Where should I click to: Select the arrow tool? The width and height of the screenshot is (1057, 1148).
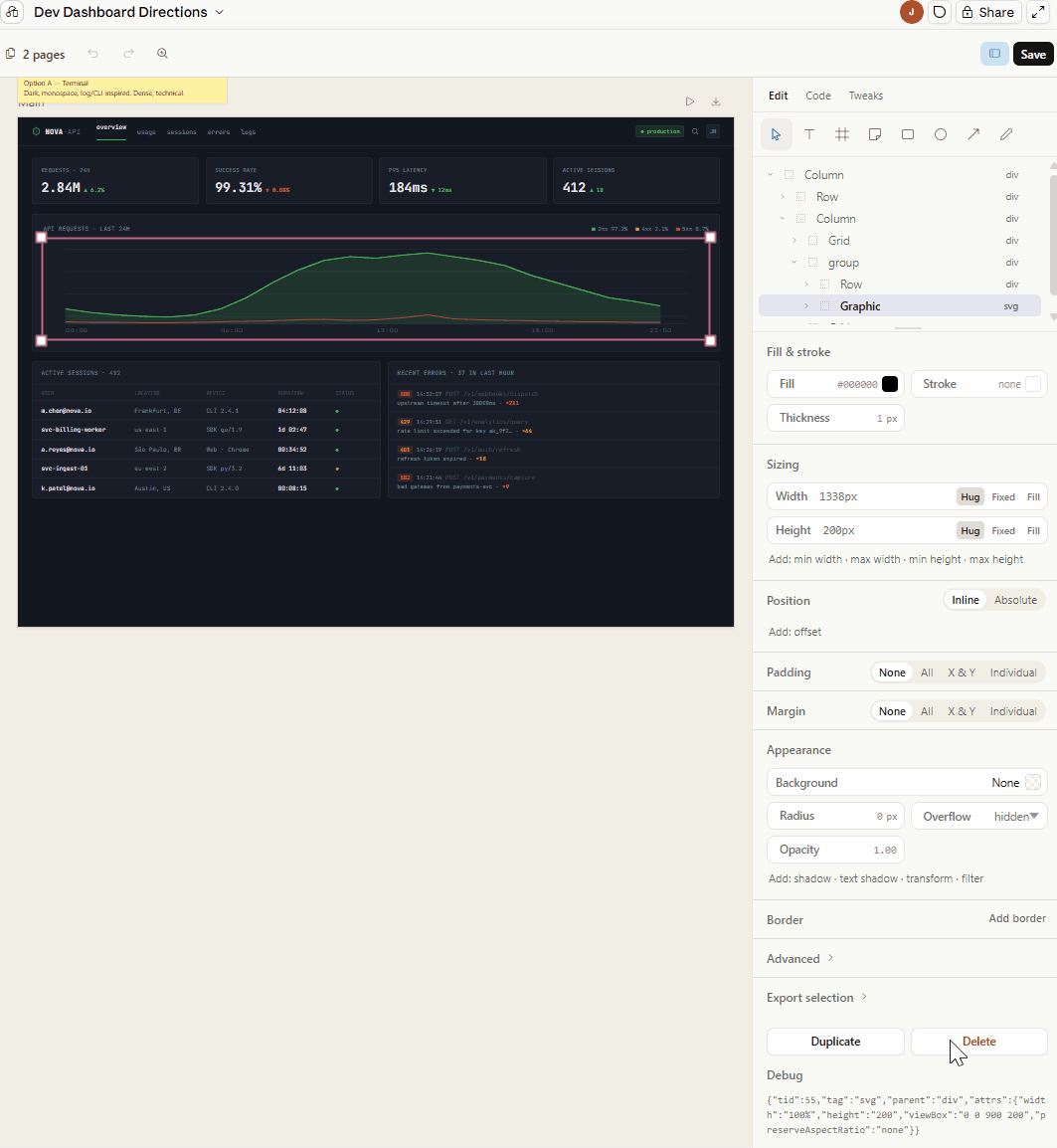(973, 134)
